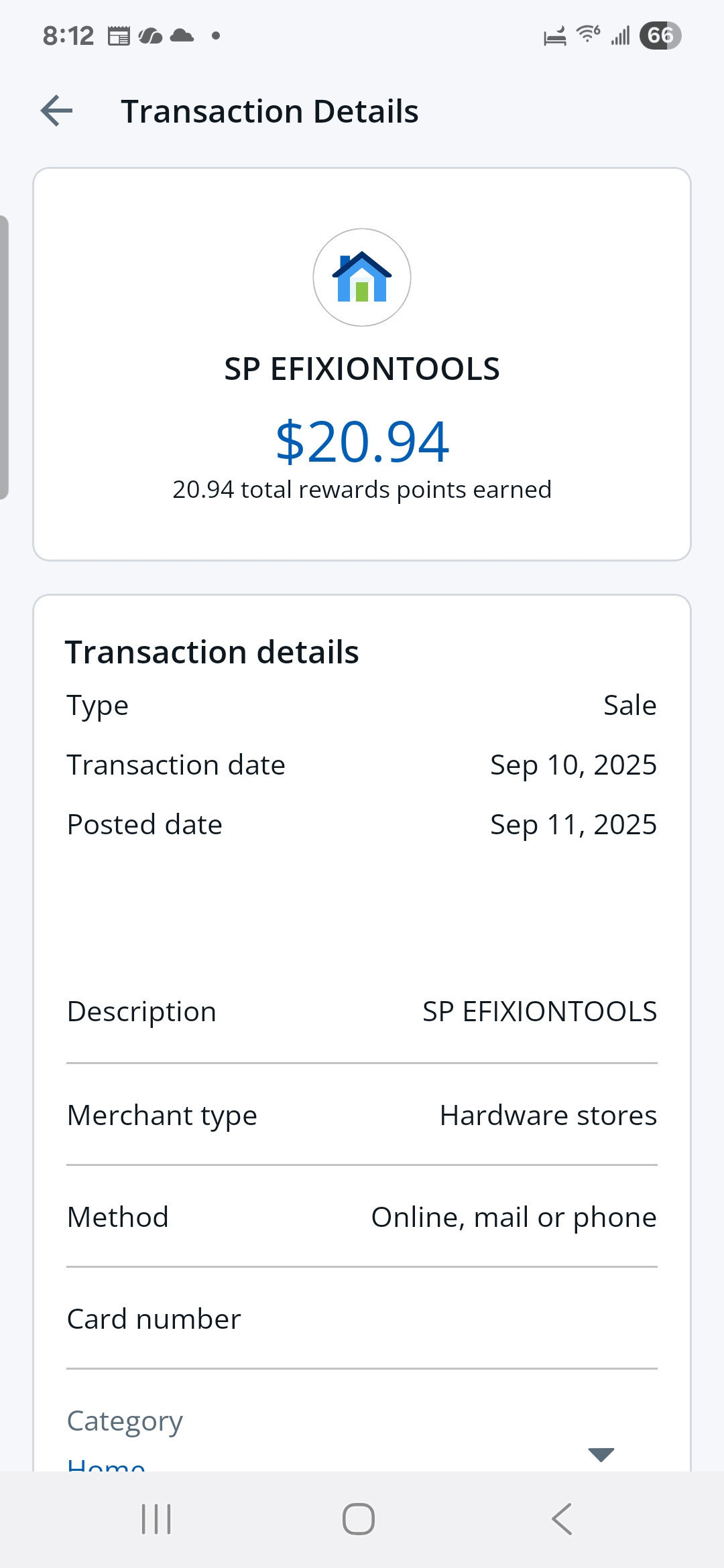Tap the Card number row
This screenshot has width=724, height=1568.
(x=362, y=1319)
